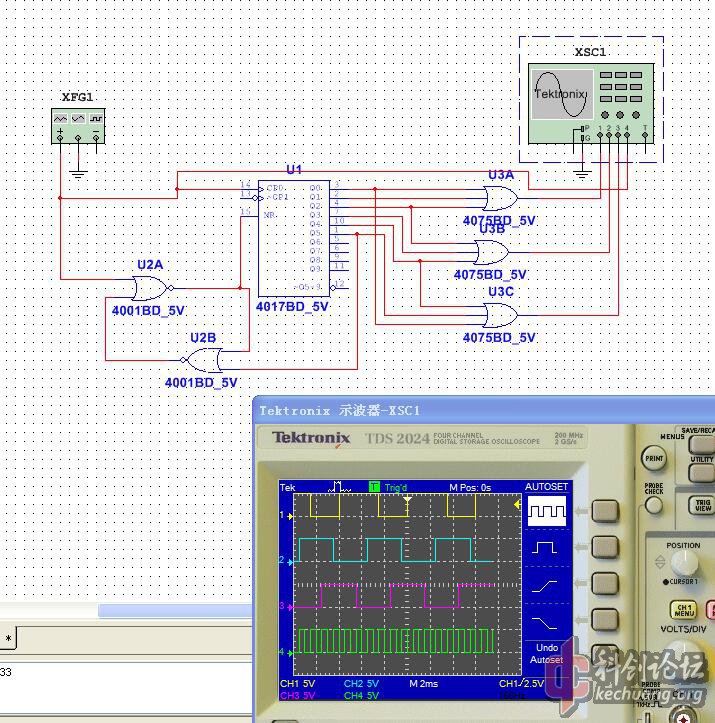Select the asterisk tab at bottom left
This screenshot has width=715, height=723.
pyautogui.click(x=8, y=639)
